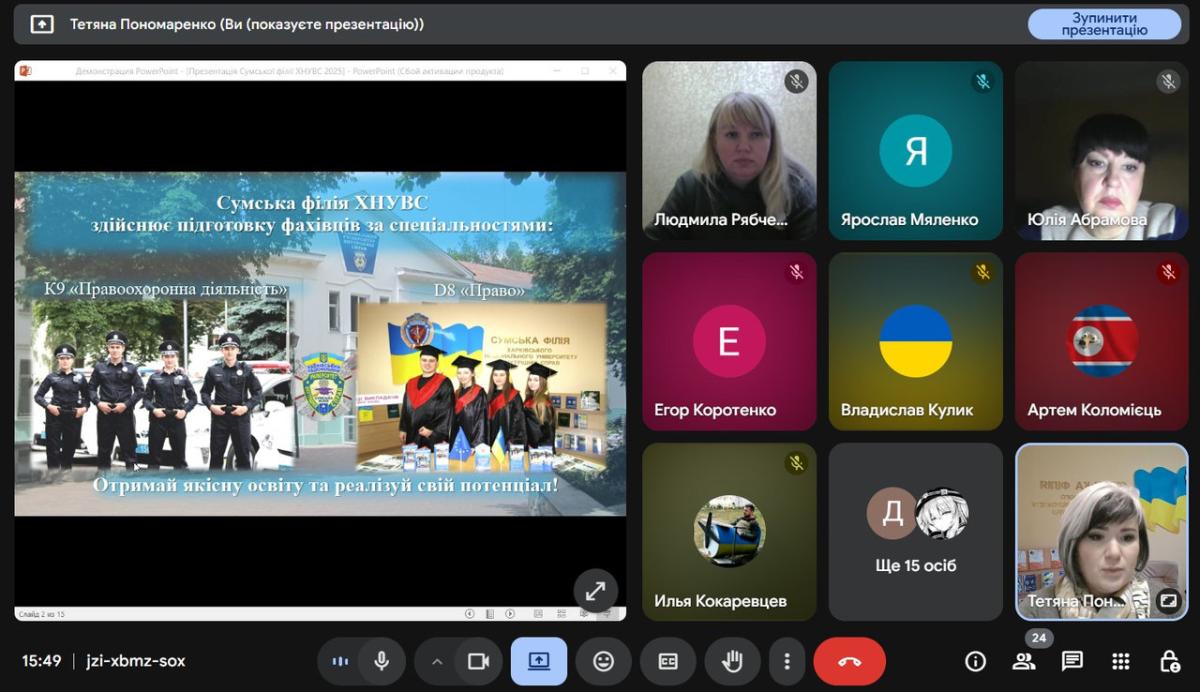
Task: Open the activities grid icon
Action: point(1121,661)
